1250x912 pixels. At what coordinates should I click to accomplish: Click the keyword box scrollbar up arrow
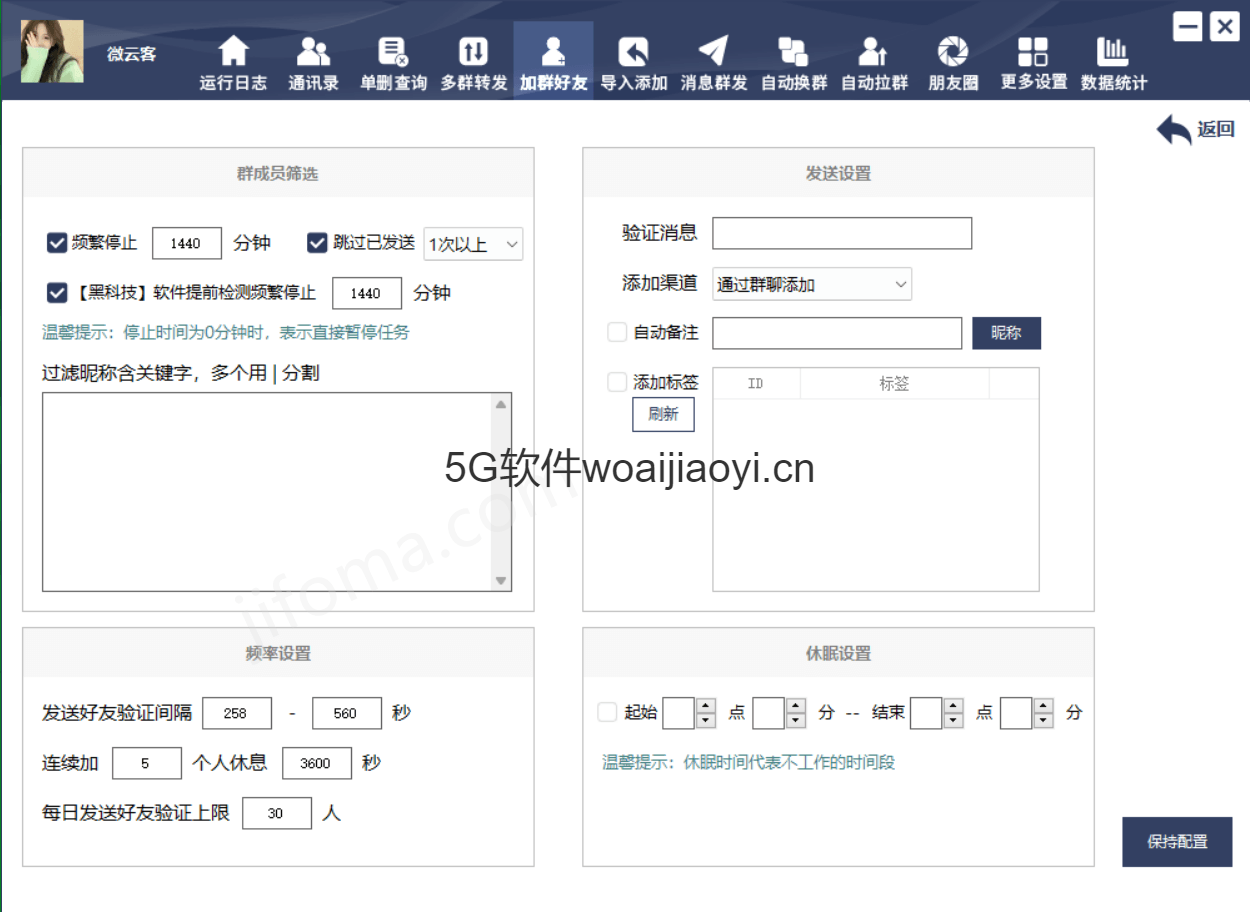click(x=501, y=404)
